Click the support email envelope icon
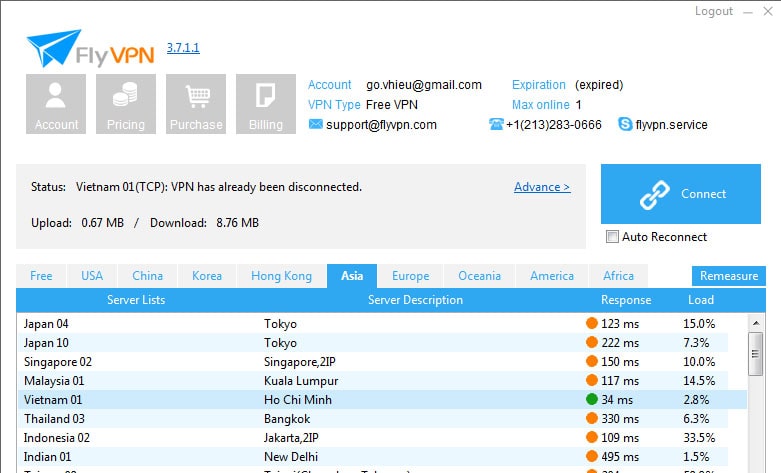 [316, 124]
